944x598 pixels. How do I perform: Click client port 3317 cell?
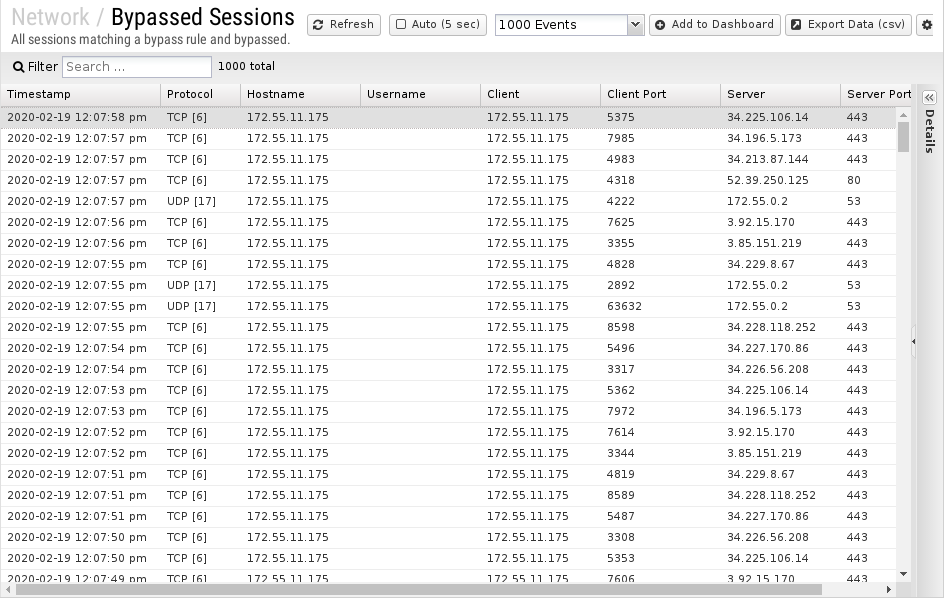pos(660,370)
